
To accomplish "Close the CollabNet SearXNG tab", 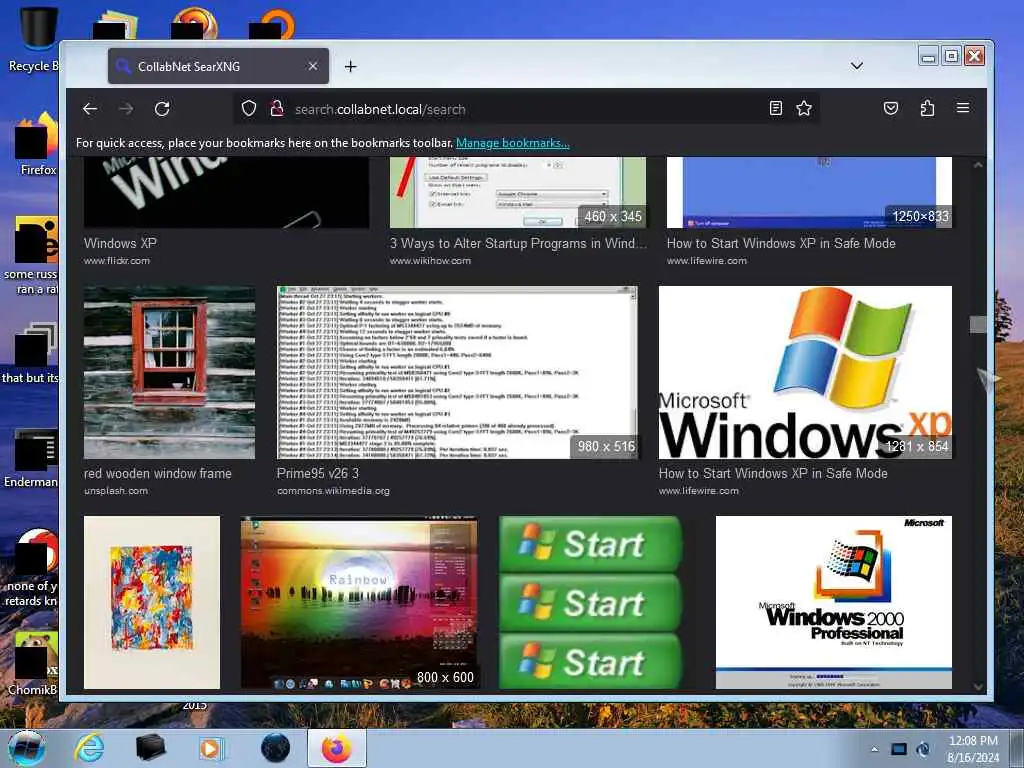I will (313, 66).
